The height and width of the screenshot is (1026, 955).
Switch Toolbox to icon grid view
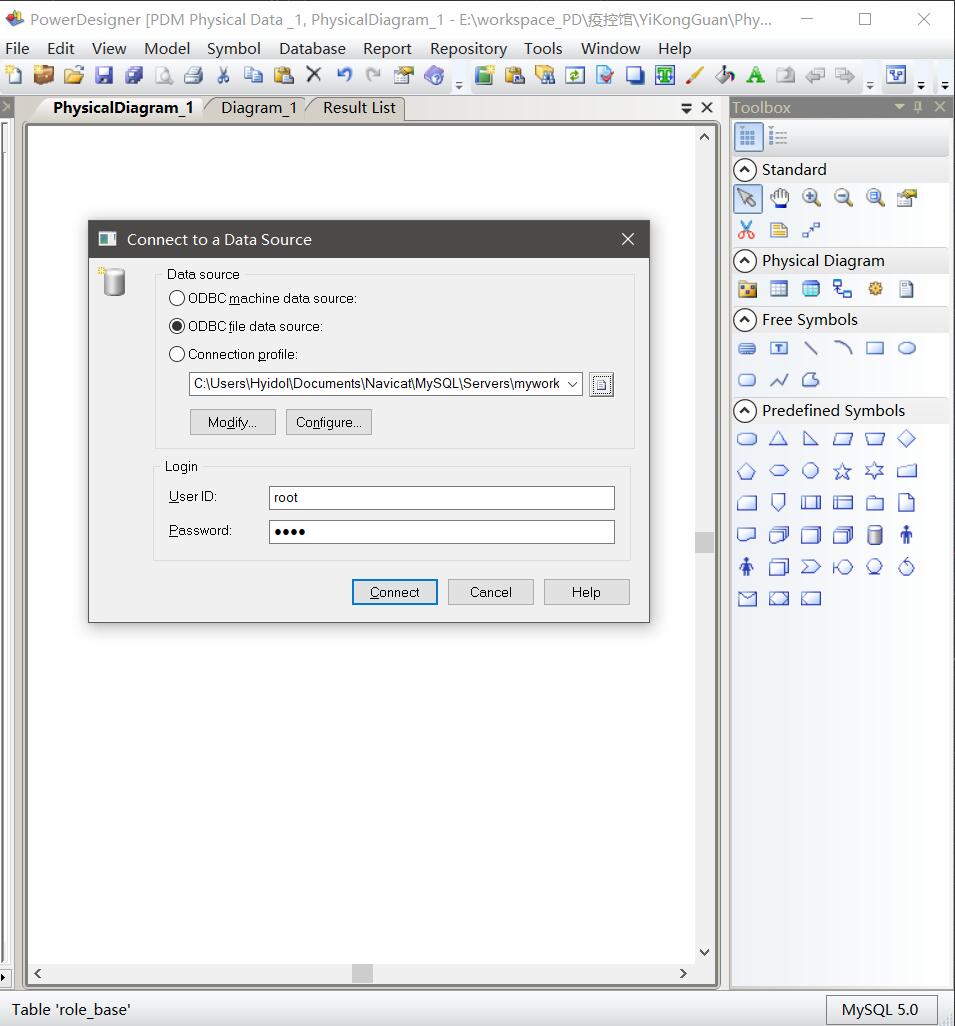click(x=748, y=137)
